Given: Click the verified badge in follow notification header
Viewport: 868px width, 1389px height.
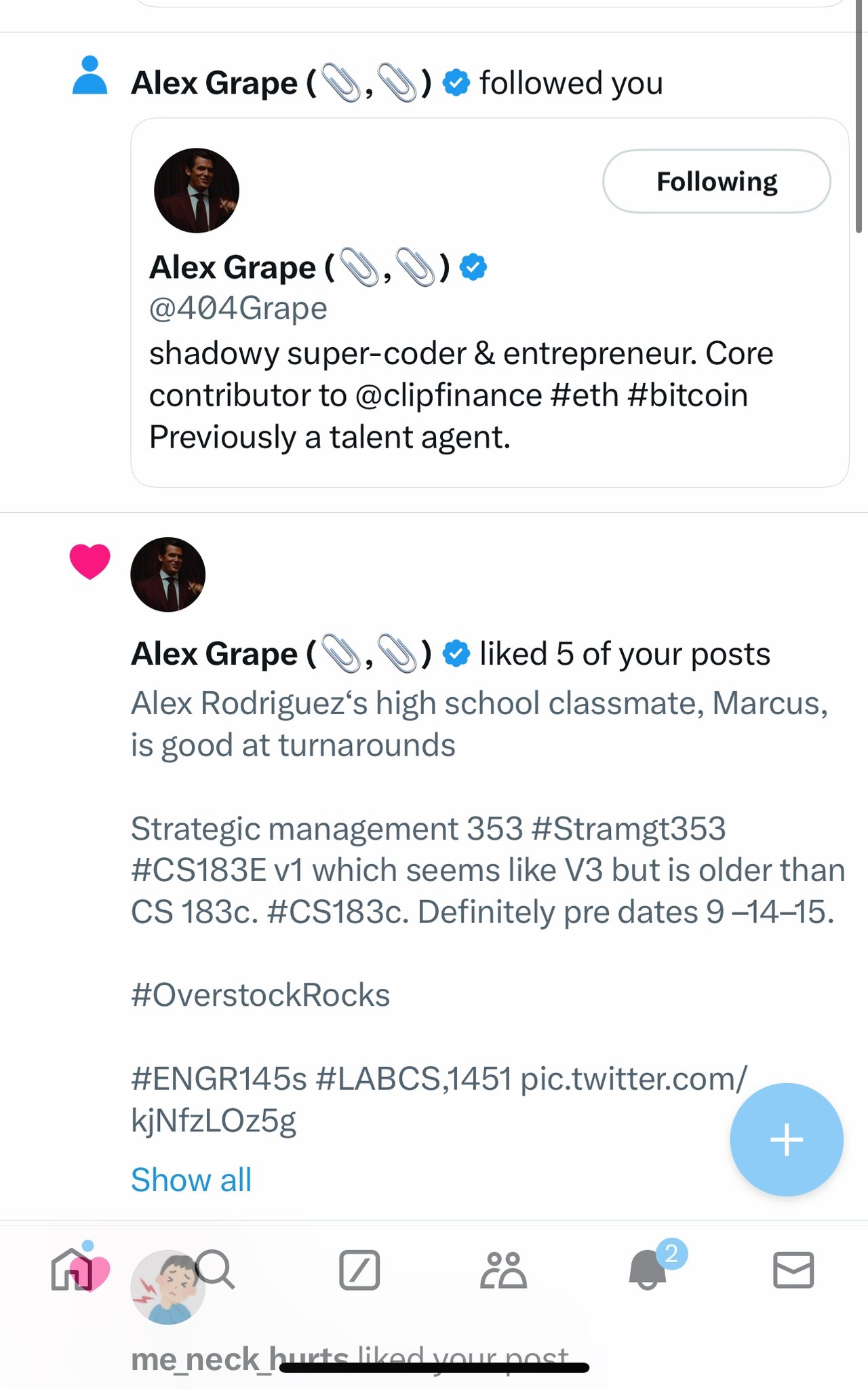Looking at the screenshot, I should point(456,83).
